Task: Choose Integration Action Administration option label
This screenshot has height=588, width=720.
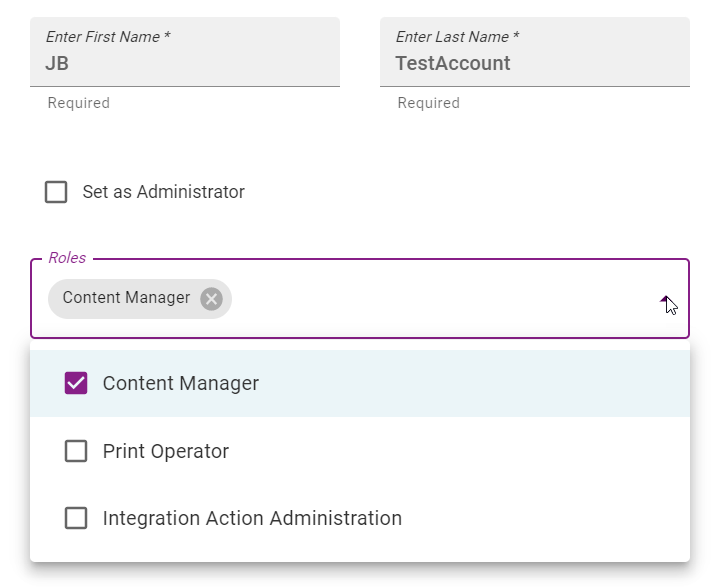Action: (x=252, y=518)
